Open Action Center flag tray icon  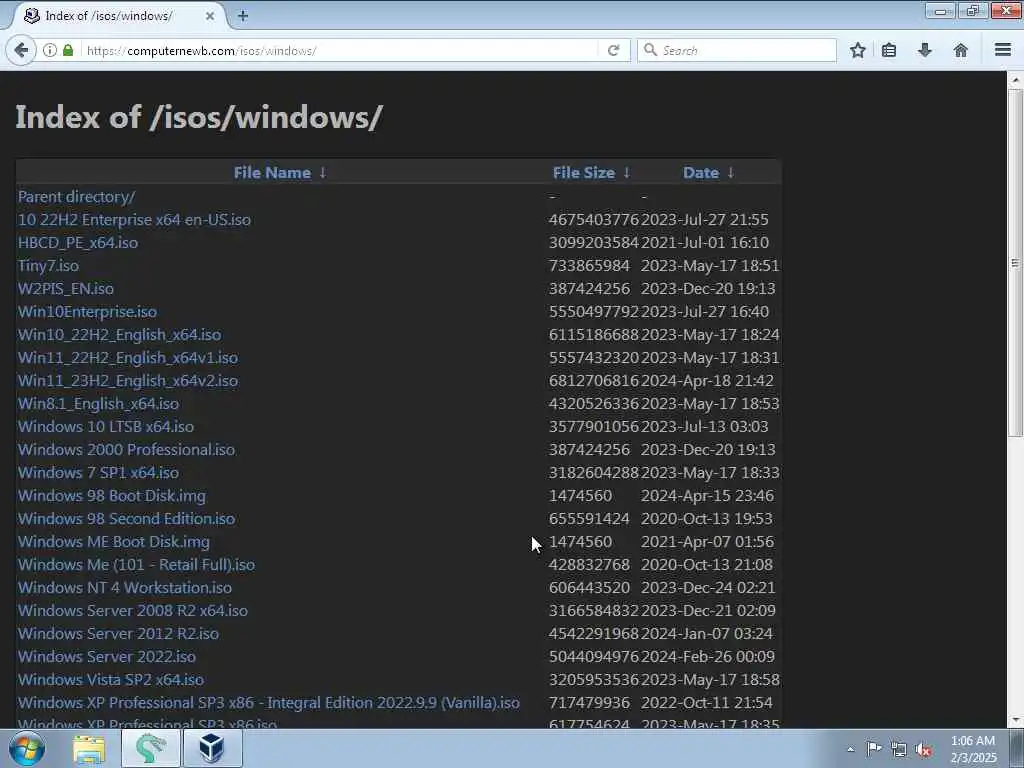tap(874, 748)
